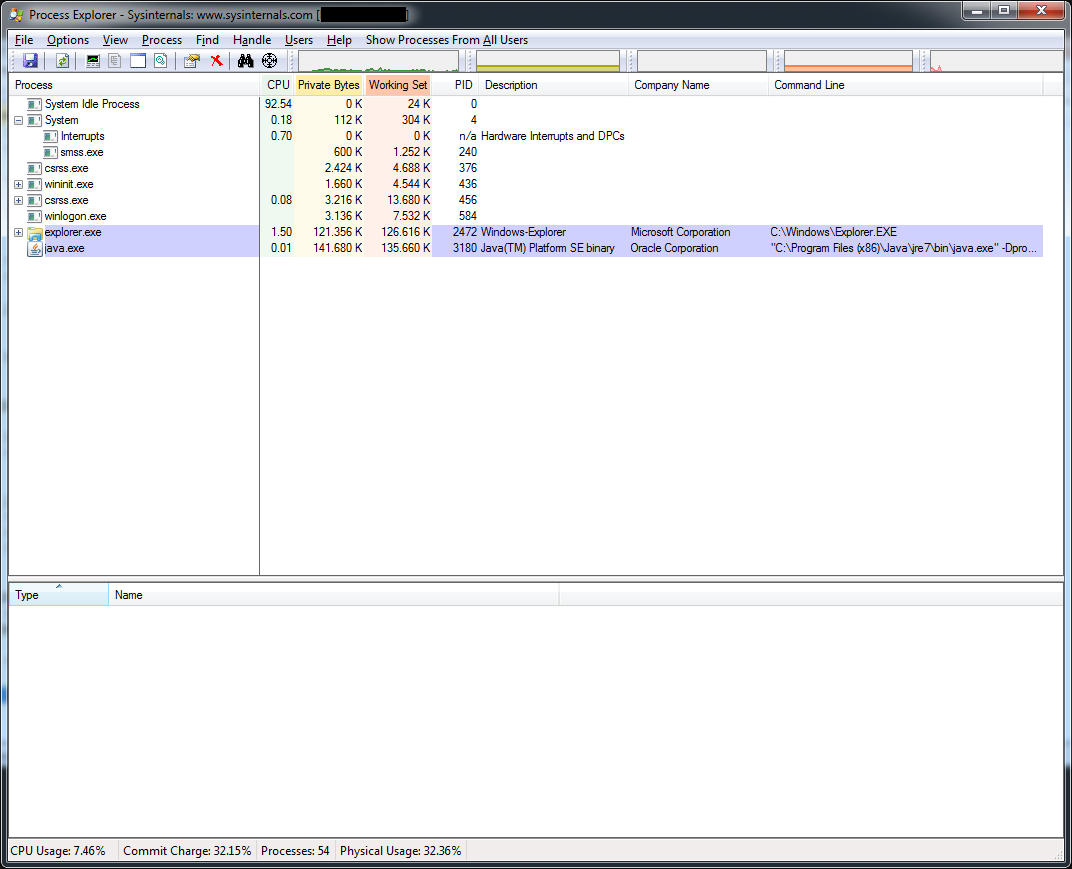Expand the explorer.exe tree node
Viewport: 1072px width, 869px height.
pos(18,232)
